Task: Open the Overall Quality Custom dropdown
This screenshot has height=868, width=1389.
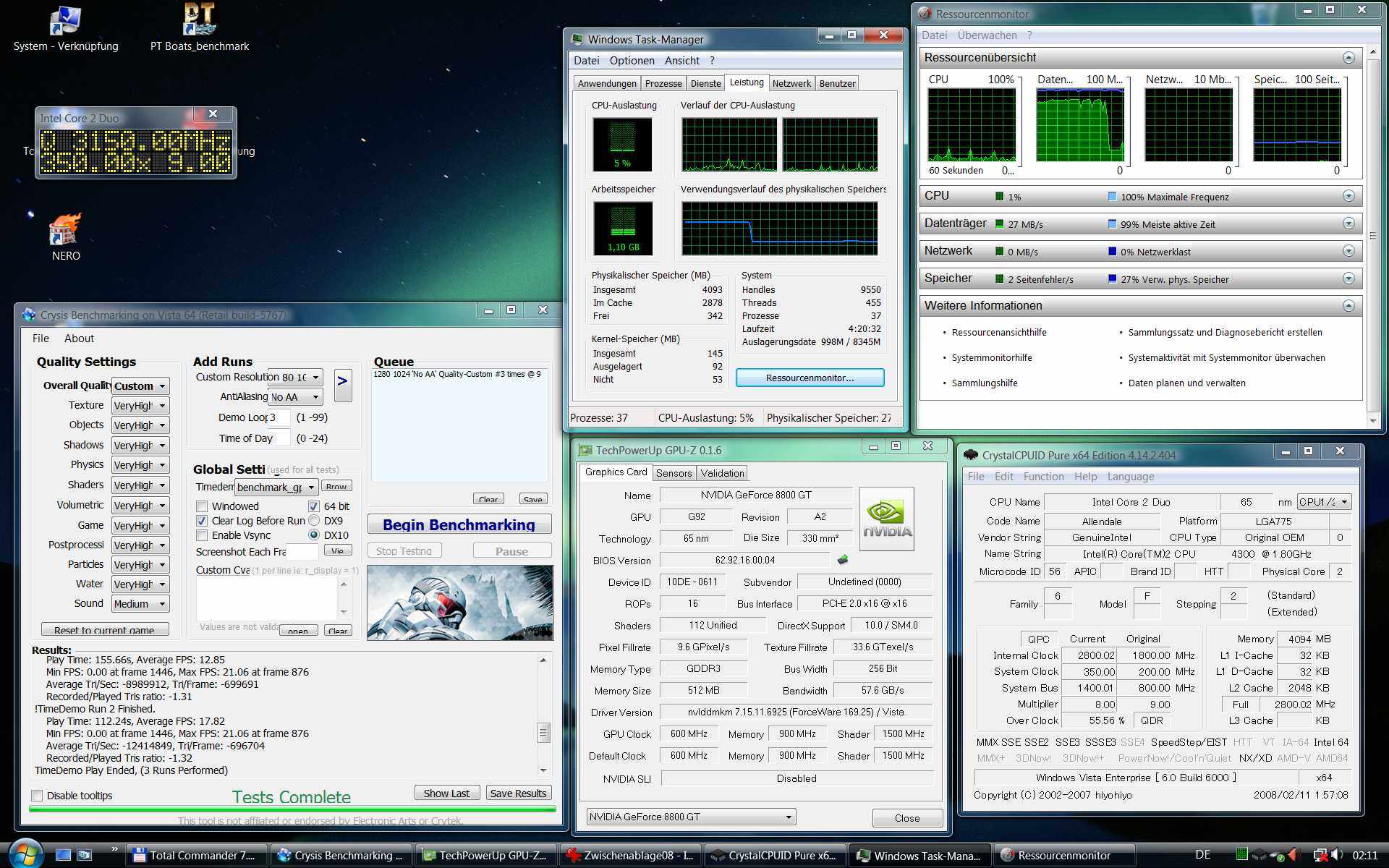Action: pyautogui.click(x=140, y=386)
